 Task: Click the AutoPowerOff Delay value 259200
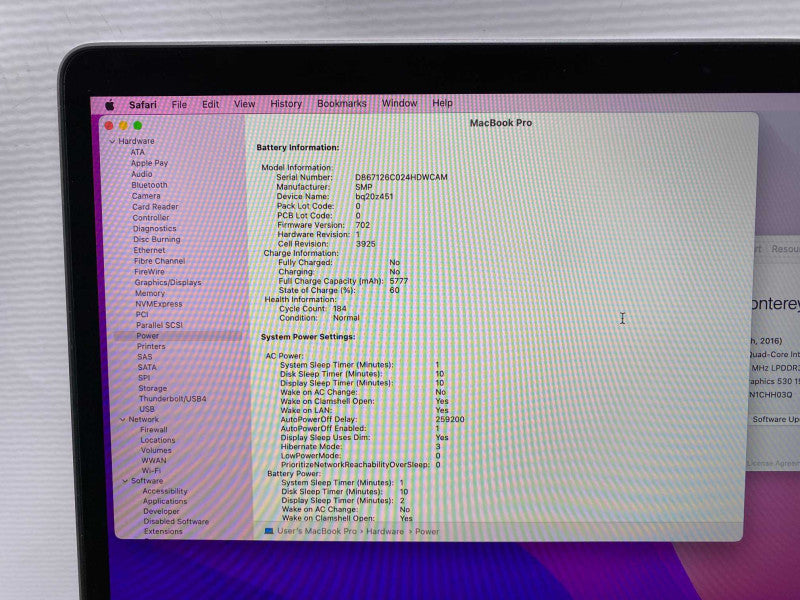449,419
